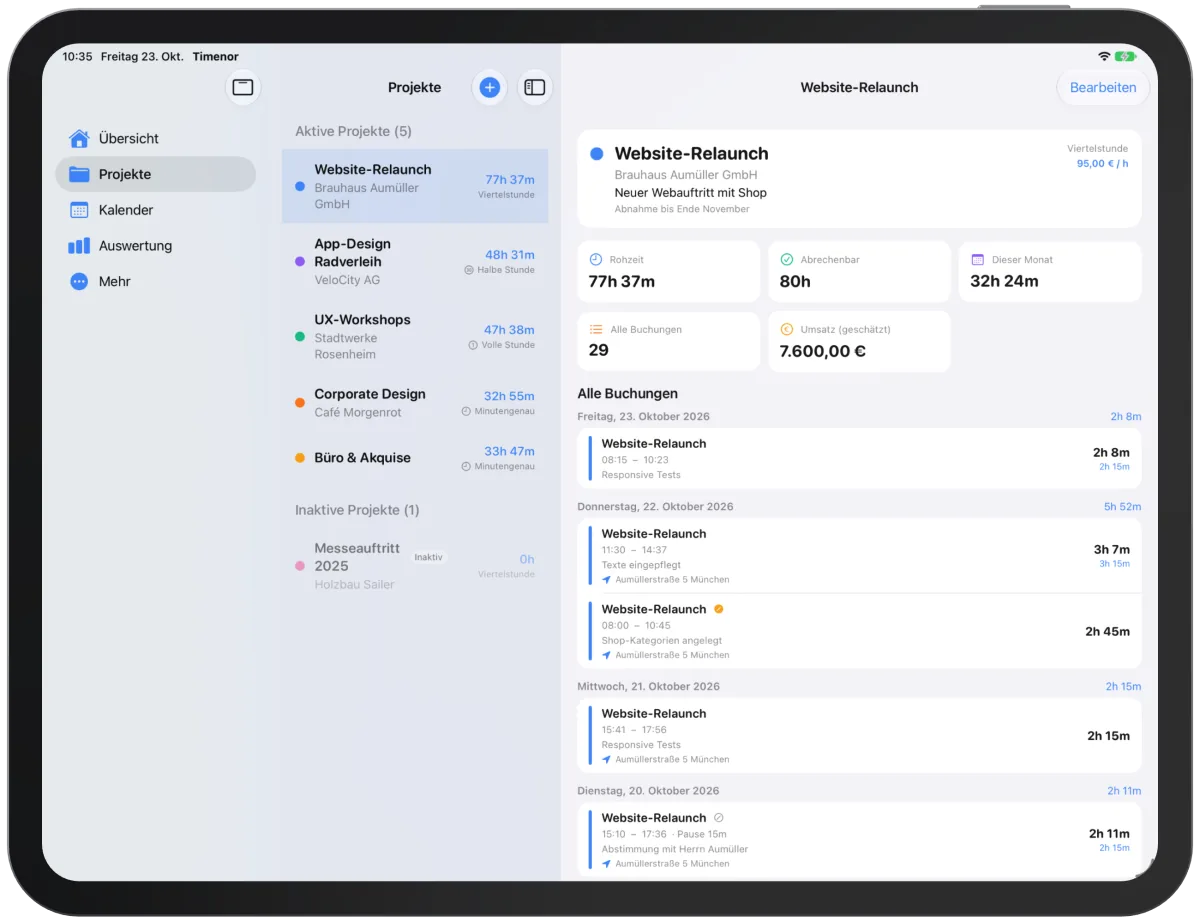Open the Übersicht home section

(156, 138)
